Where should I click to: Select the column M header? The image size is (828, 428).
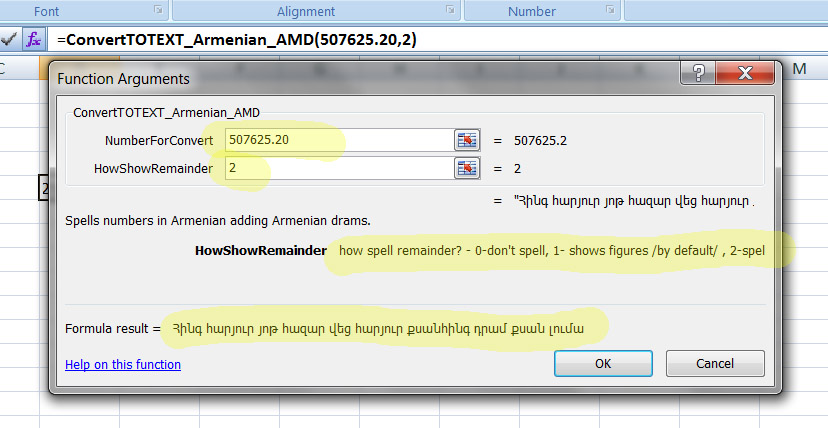(x=800, y=68)
